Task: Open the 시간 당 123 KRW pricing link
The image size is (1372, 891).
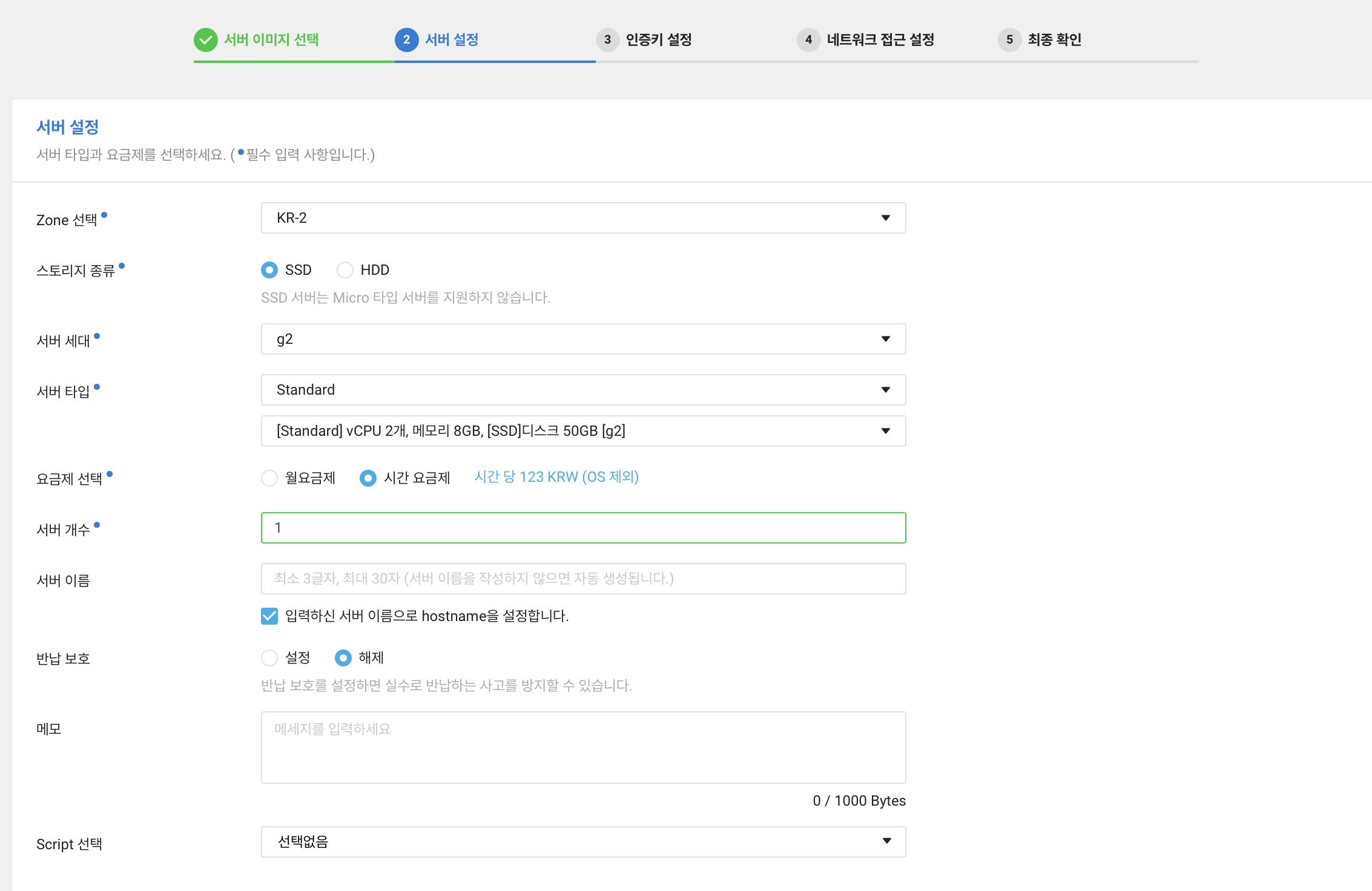Action: [x=556, y=478]
